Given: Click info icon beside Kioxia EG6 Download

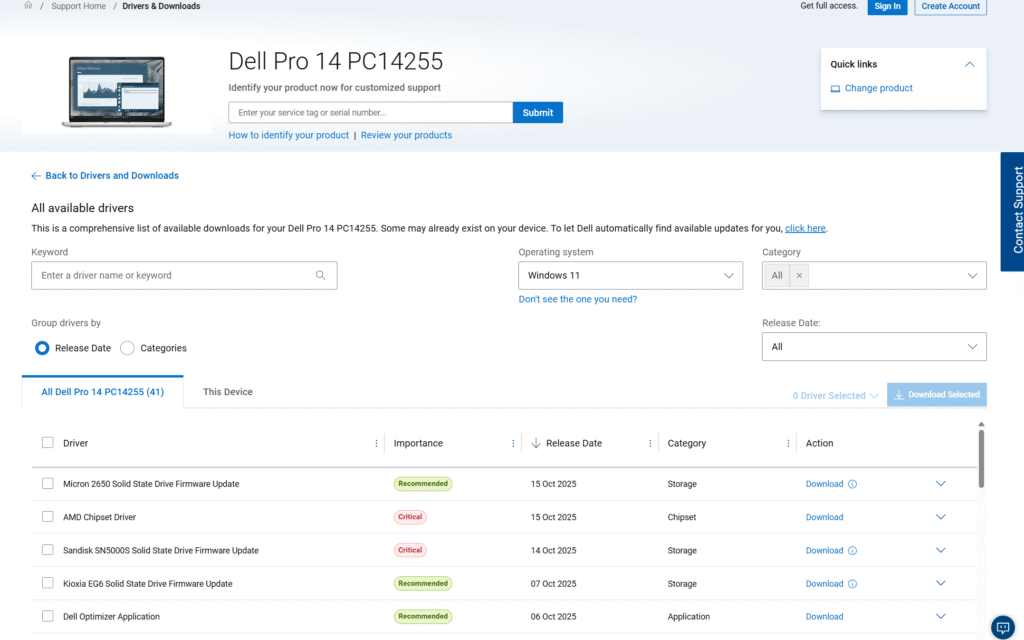Looking at the screenshot, I should [x=852, y=584].
